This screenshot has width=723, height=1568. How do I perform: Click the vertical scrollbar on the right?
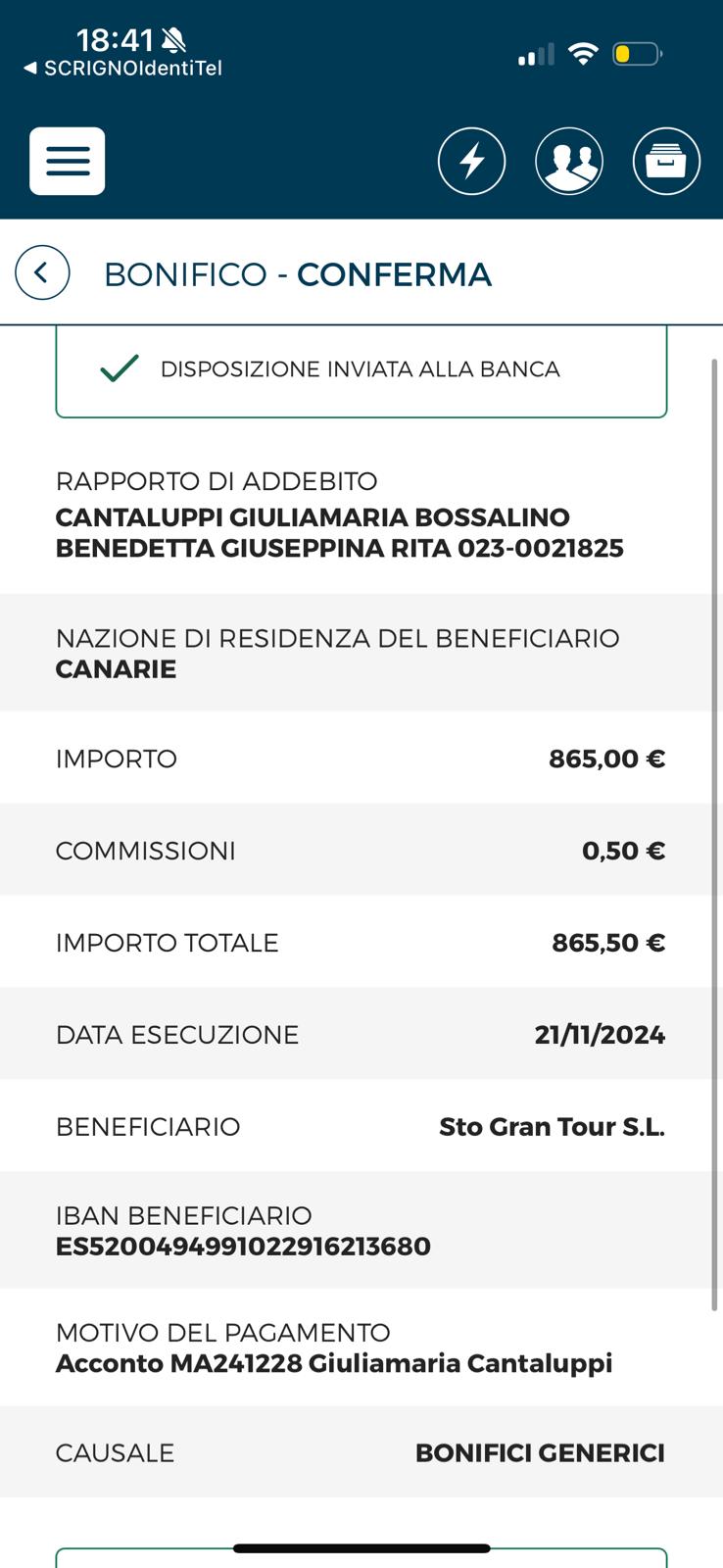click(x=714, y=833)
